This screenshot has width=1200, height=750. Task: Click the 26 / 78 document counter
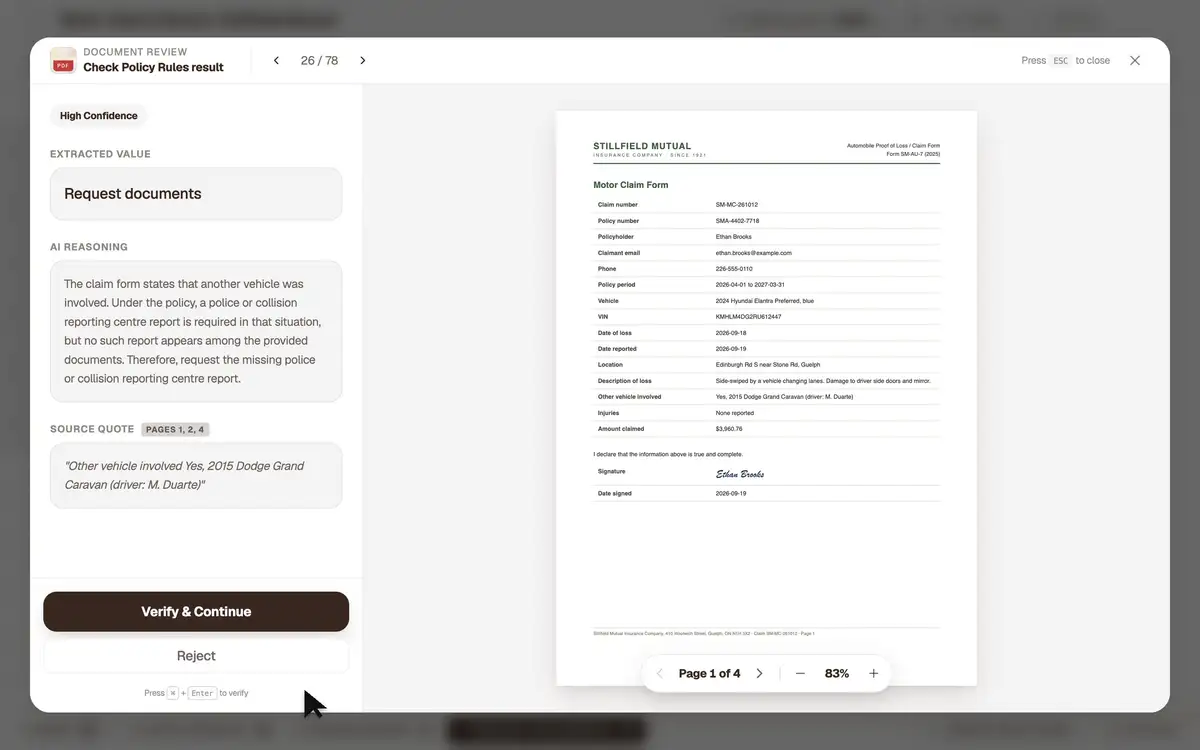pos(319,61)
